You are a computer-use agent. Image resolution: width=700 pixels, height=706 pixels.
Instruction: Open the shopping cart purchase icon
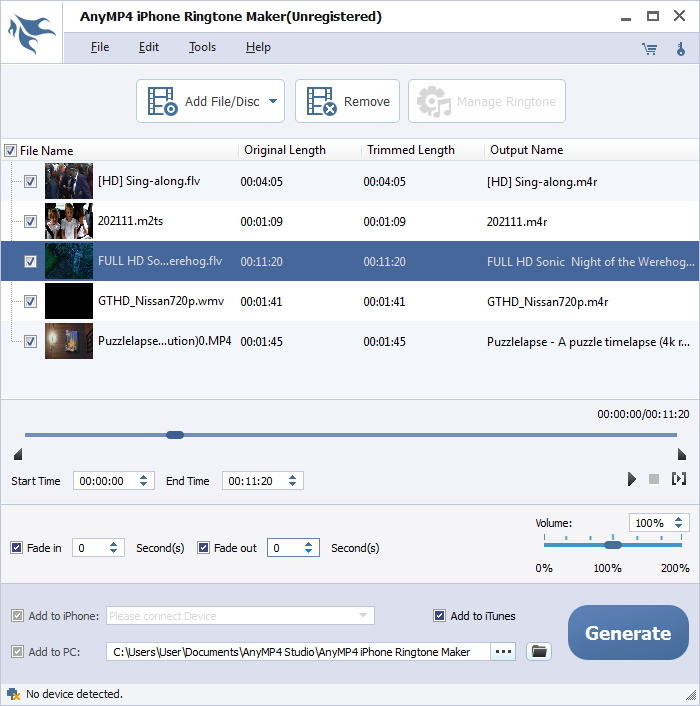pyautogui.click(x=649, y=49)
